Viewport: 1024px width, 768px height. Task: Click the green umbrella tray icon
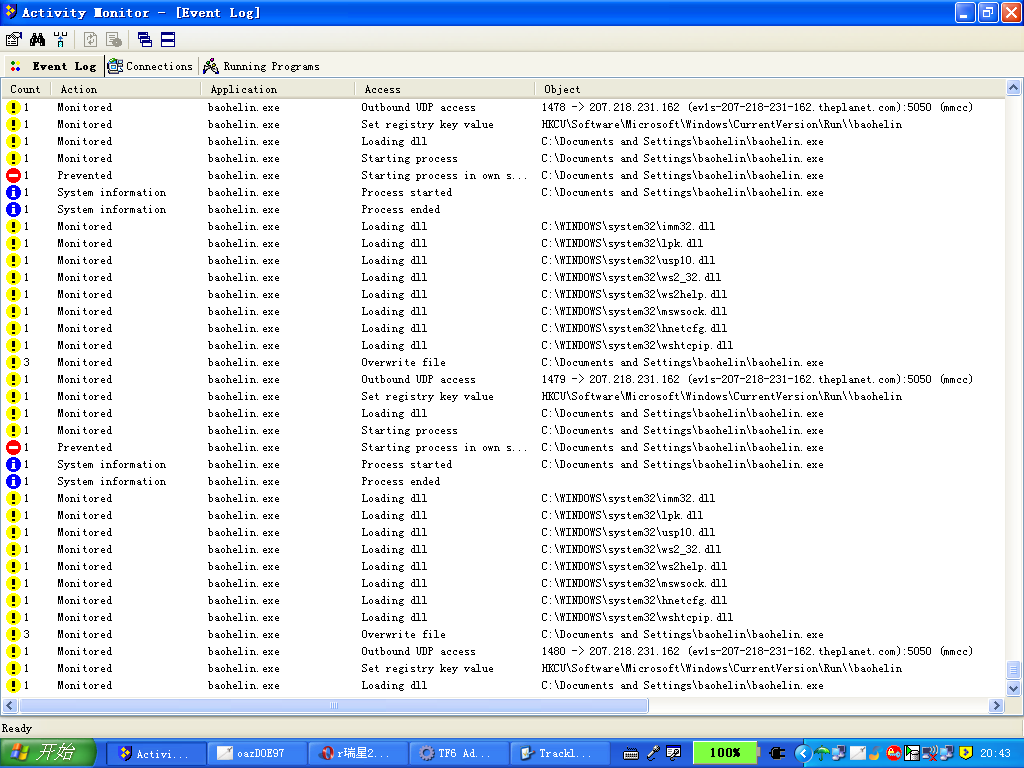[822, 754]
